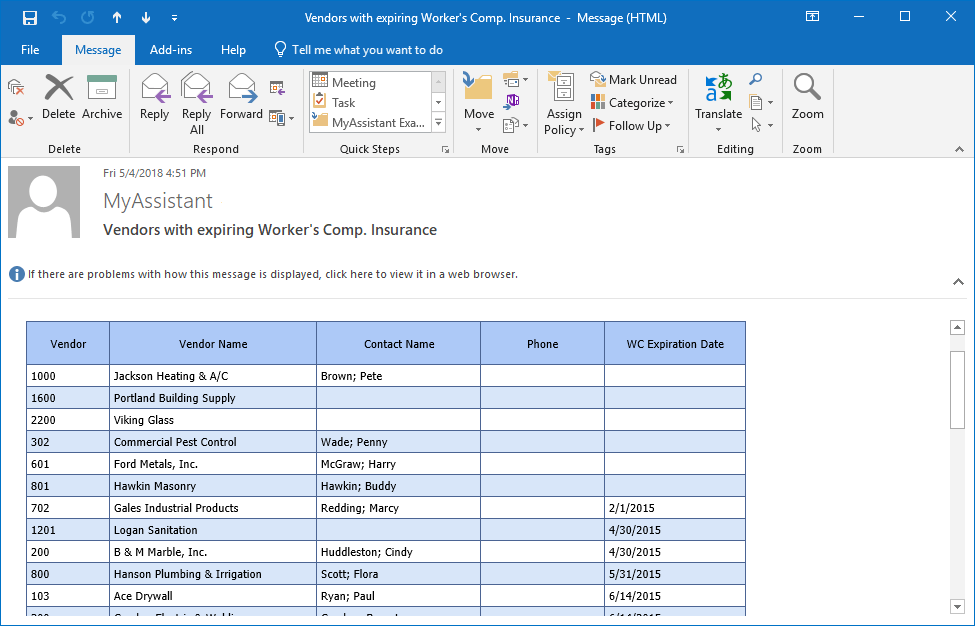
Task: Open the Quick Steps dialog launcher
Action: click(445, 150)
